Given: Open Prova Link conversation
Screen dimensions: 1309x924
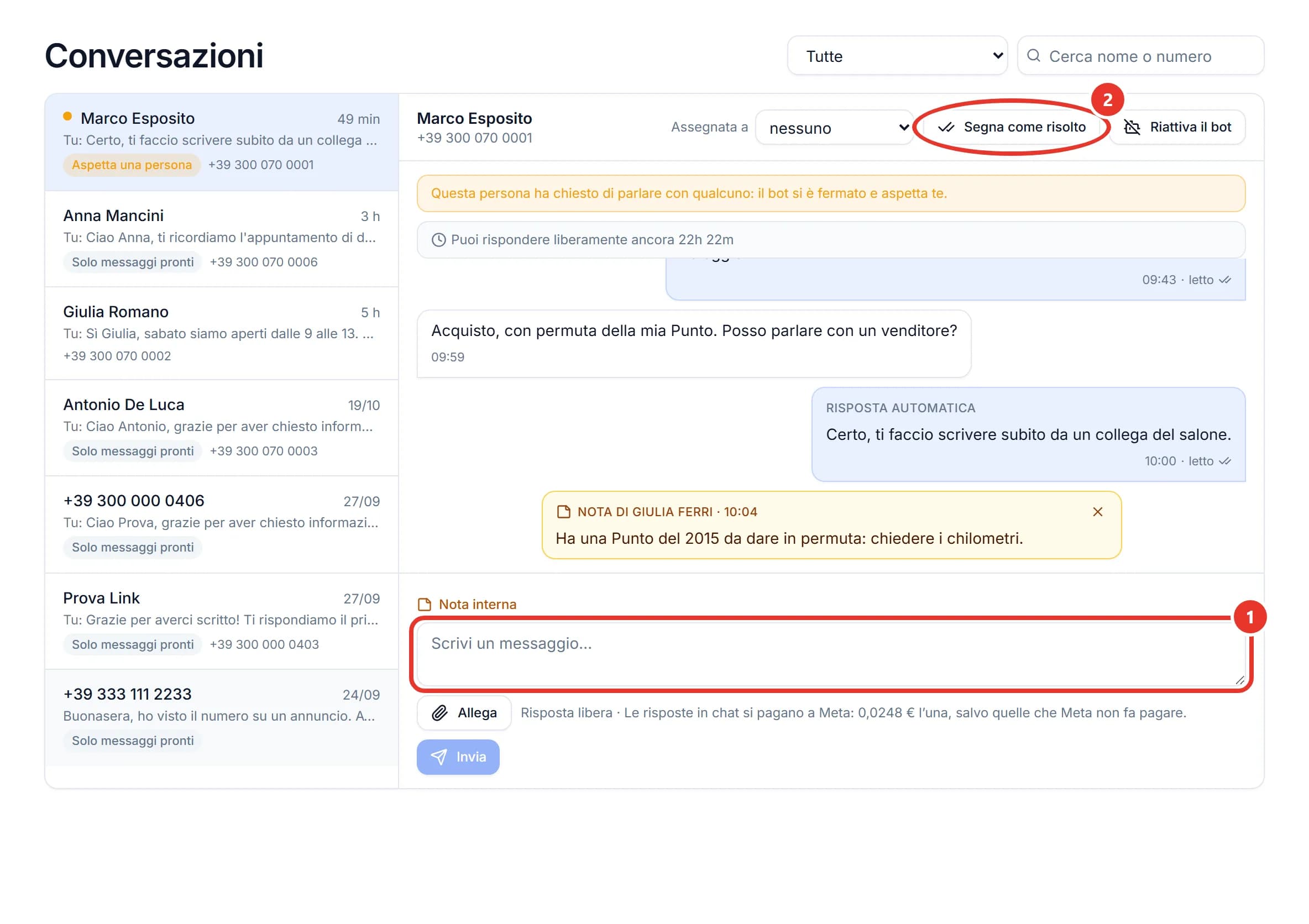Looking at the screenshot, I should (x=221, y=621).
